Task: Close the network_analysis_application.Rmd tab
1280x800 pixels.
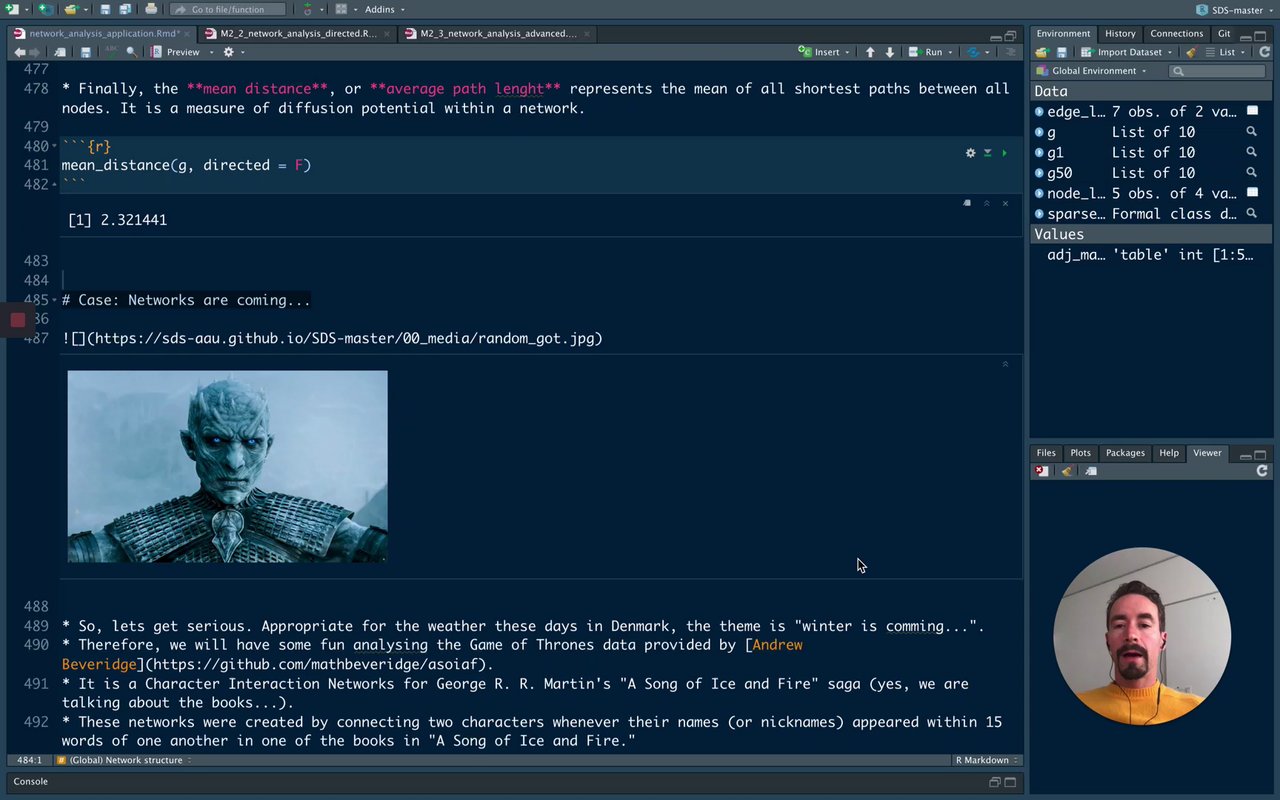Action: click(x=187, y=33)
